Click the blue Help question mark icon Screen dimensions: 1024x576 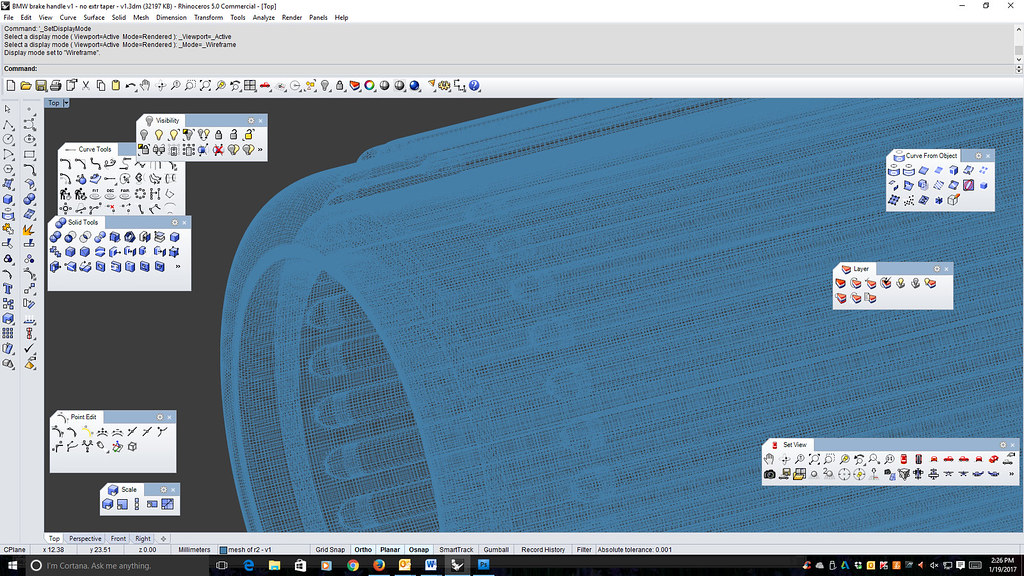475,86
